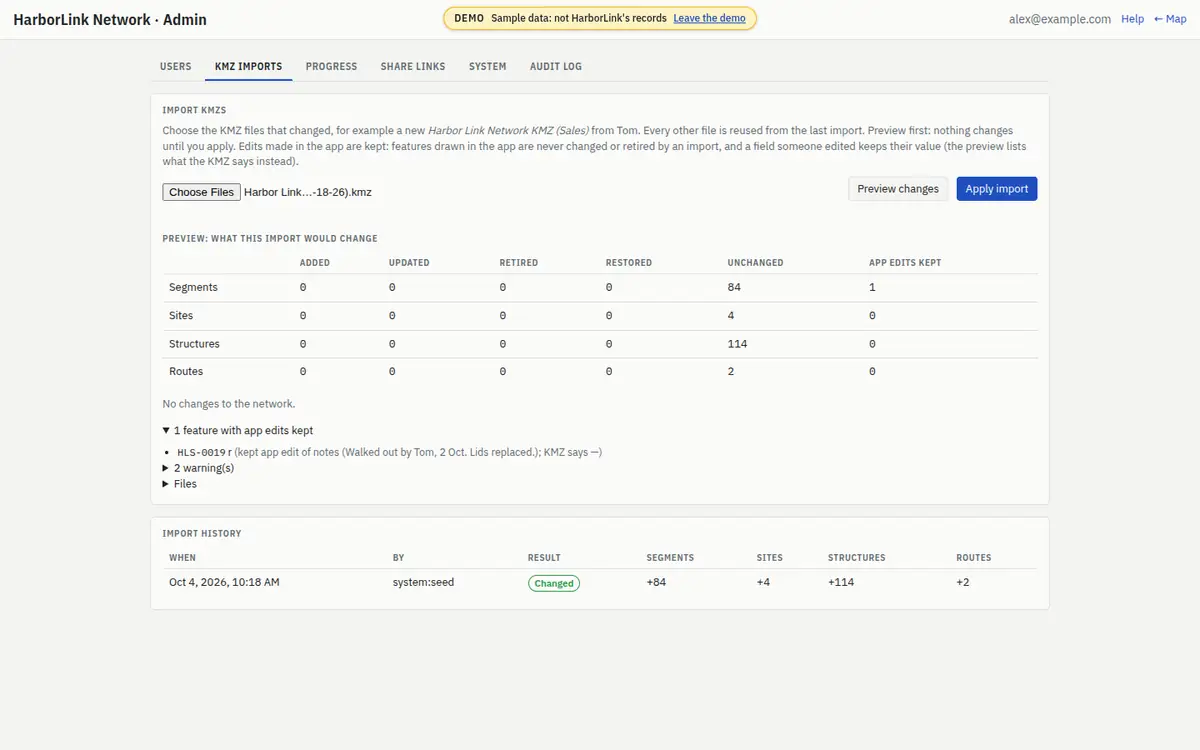Click the Import History heading
This screenshot has width=1200, height=750.
(202, 534)
